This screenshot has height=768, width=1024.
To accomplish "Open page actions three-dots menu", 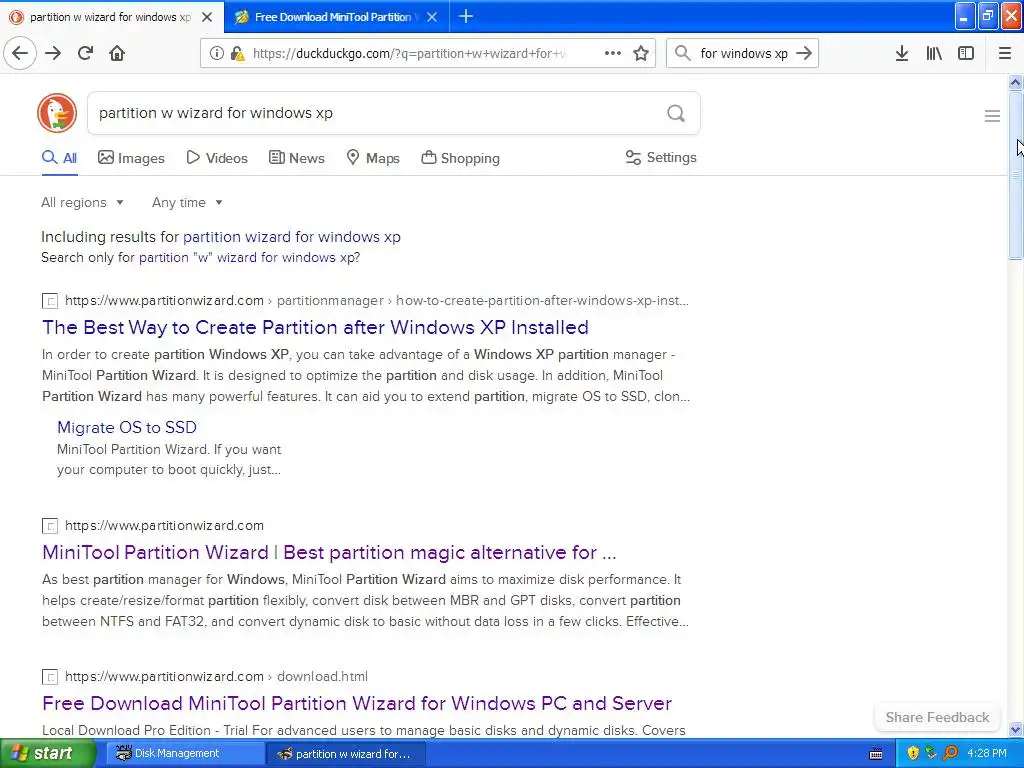I will (613, 53).
